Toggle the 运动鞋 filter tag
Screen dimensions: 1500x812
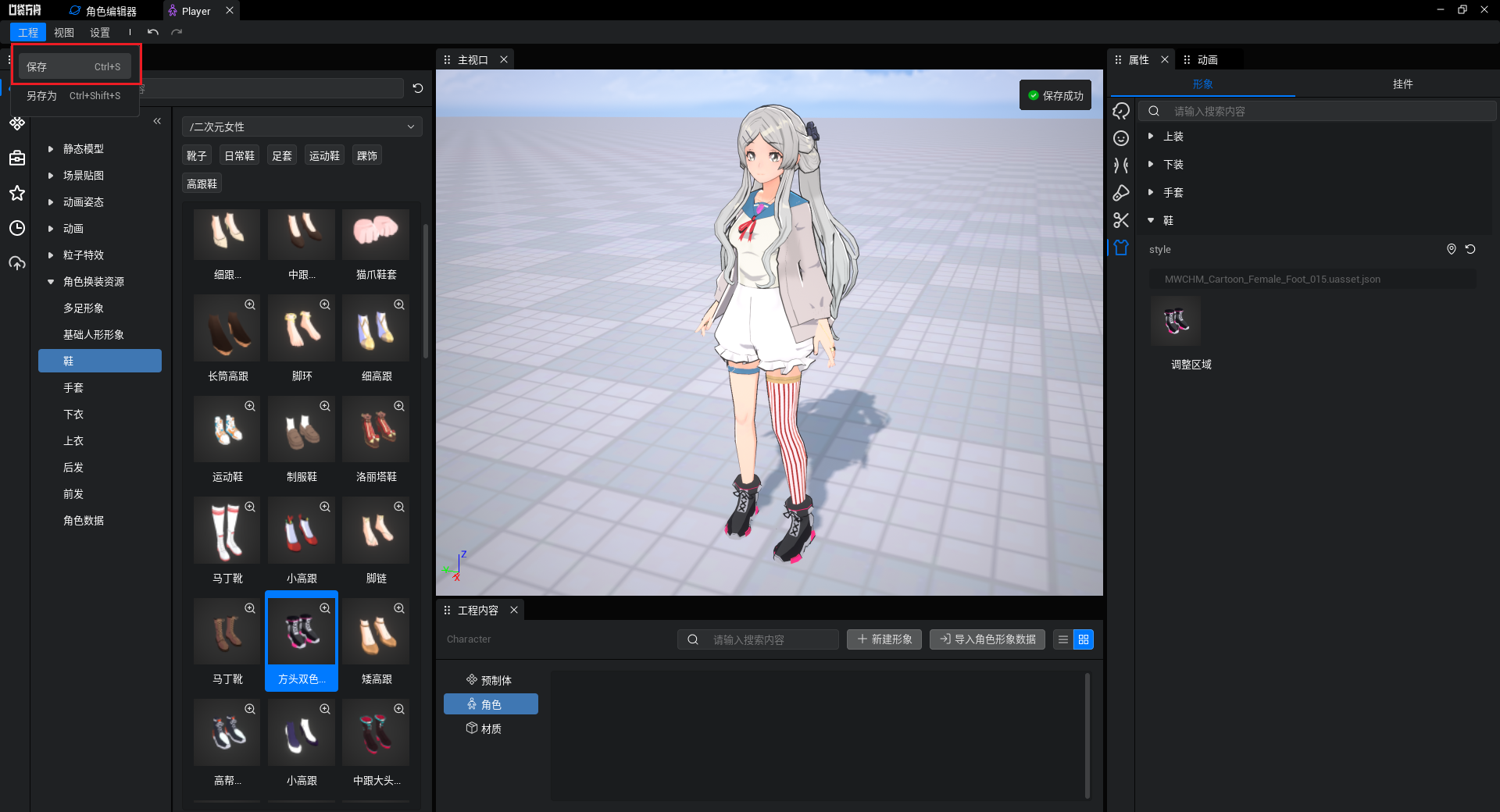tap(325, 155)
